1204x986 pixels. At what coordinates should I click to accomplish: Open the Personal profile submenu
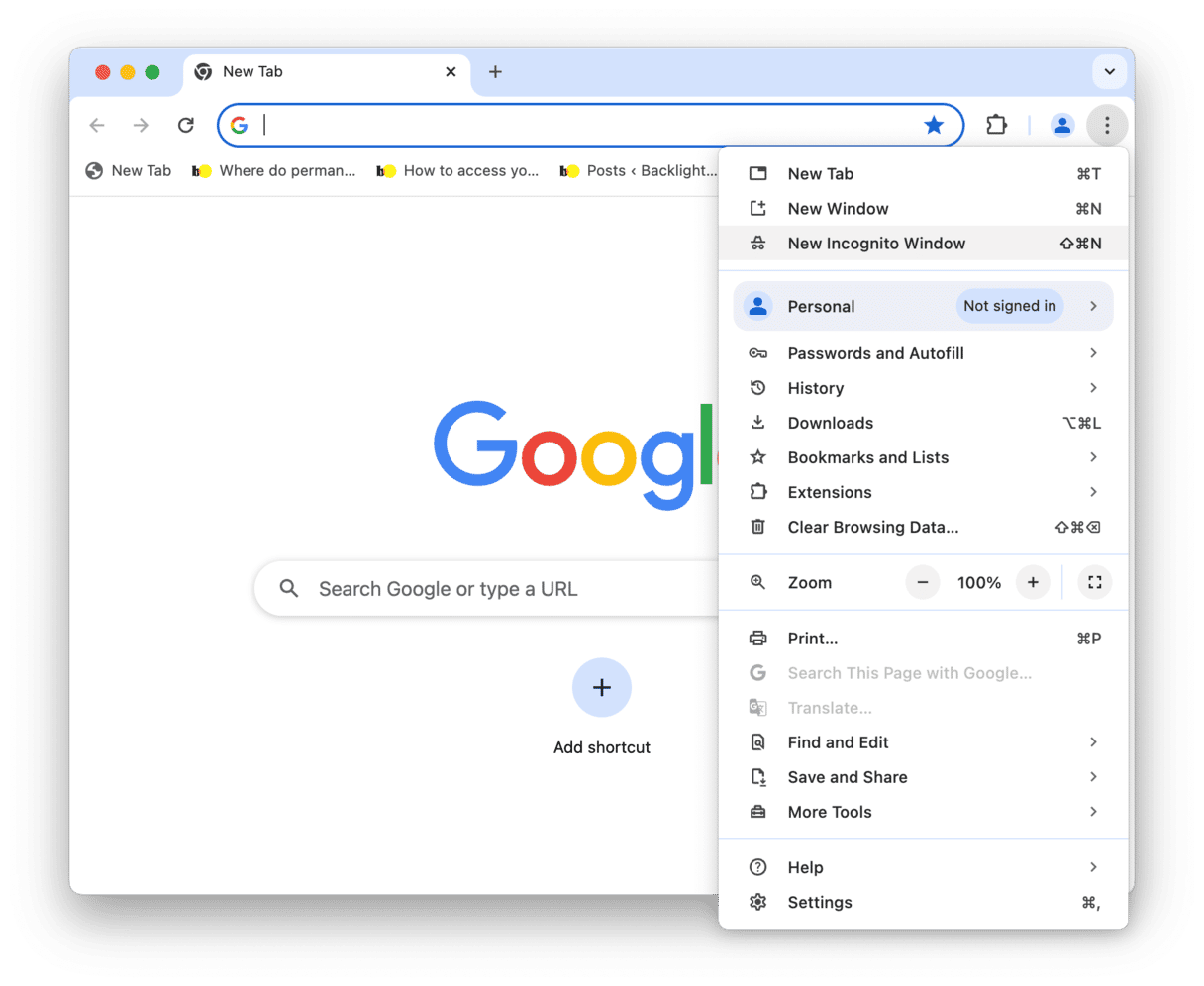[923, 306]
